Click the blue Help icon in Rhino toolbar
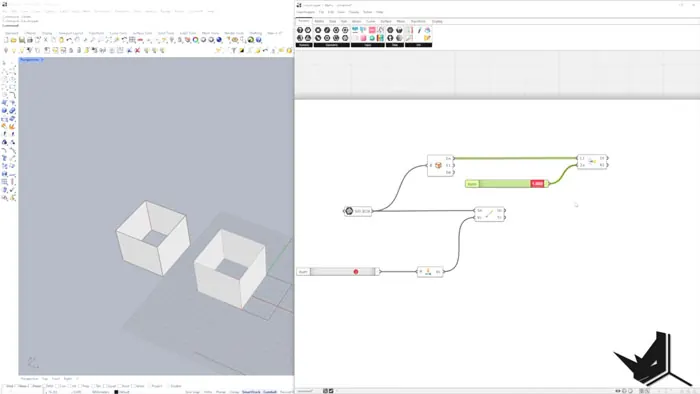The image size is (700, 394). [x=259, y=40]
